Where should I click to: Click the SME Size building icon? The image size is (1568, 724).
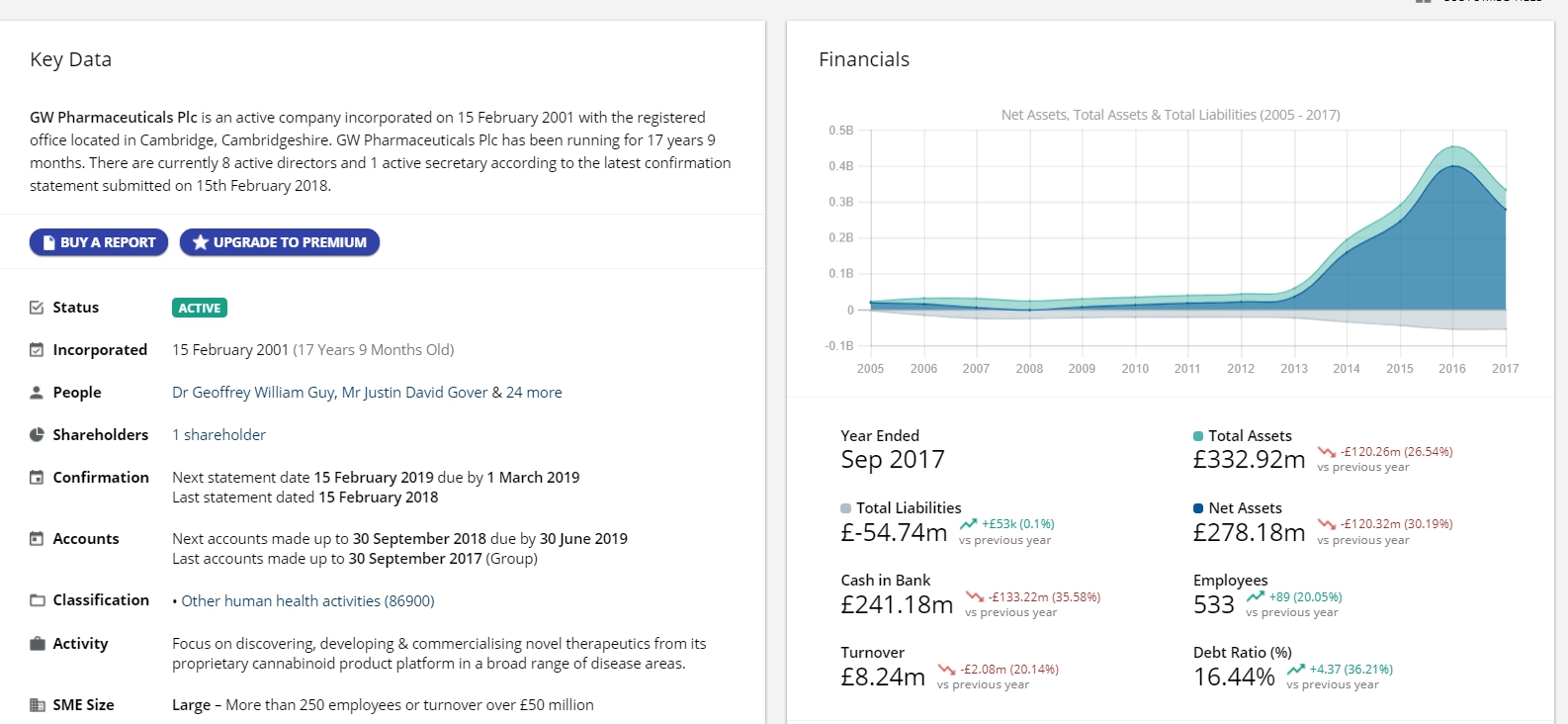pos(37,705)
